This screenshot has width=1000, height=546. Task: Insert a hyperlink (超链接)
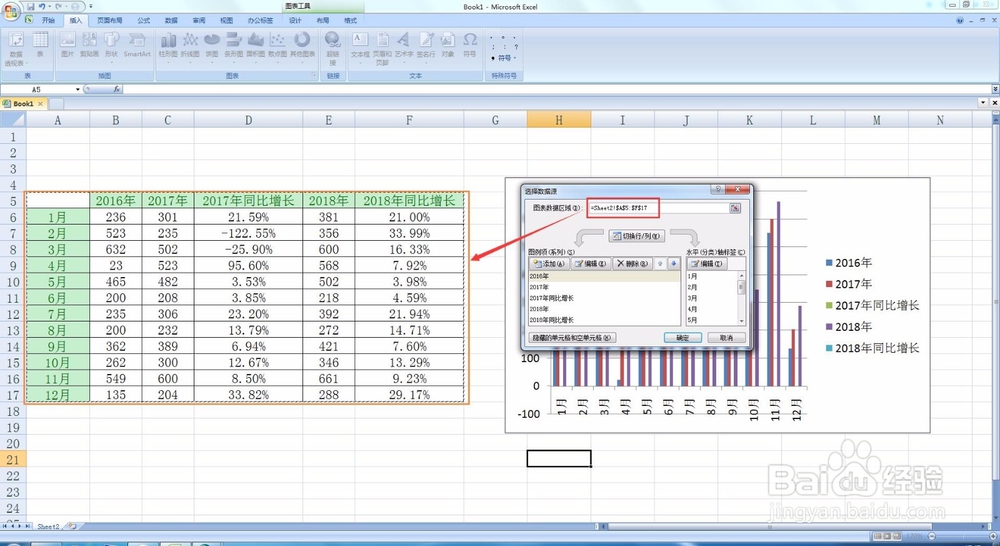332,48
